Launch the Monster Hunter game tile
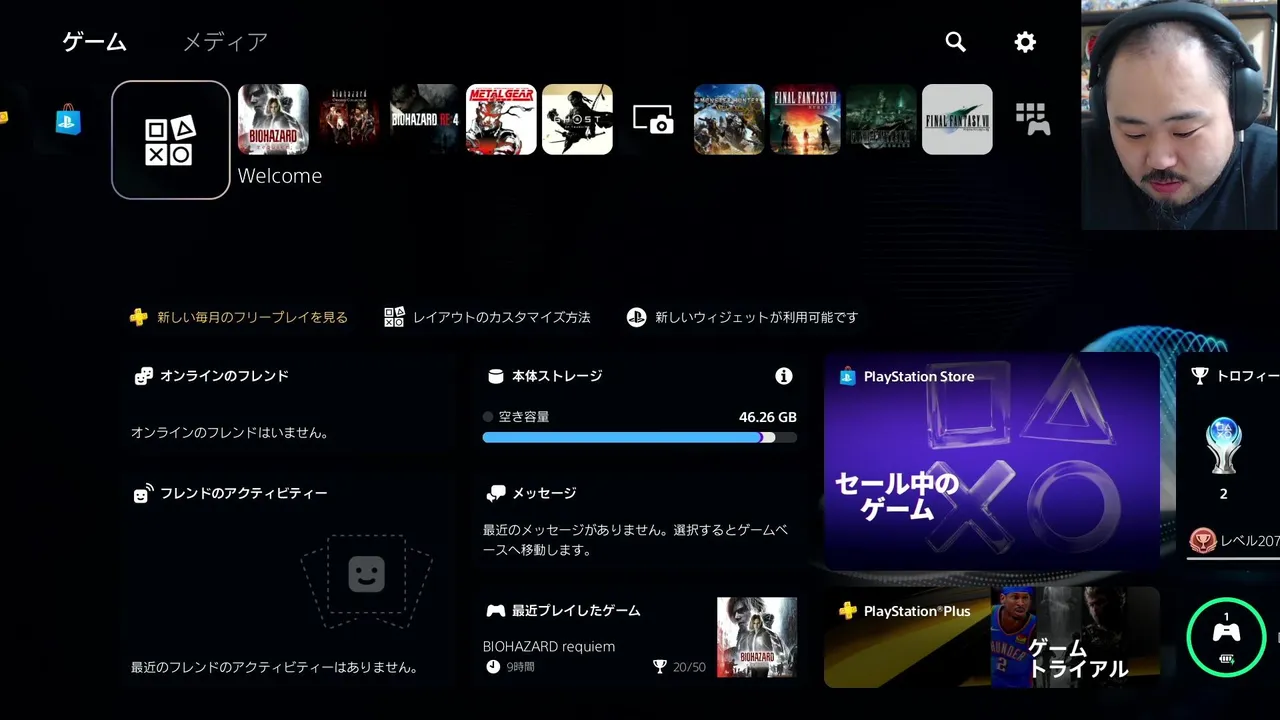 729,119
